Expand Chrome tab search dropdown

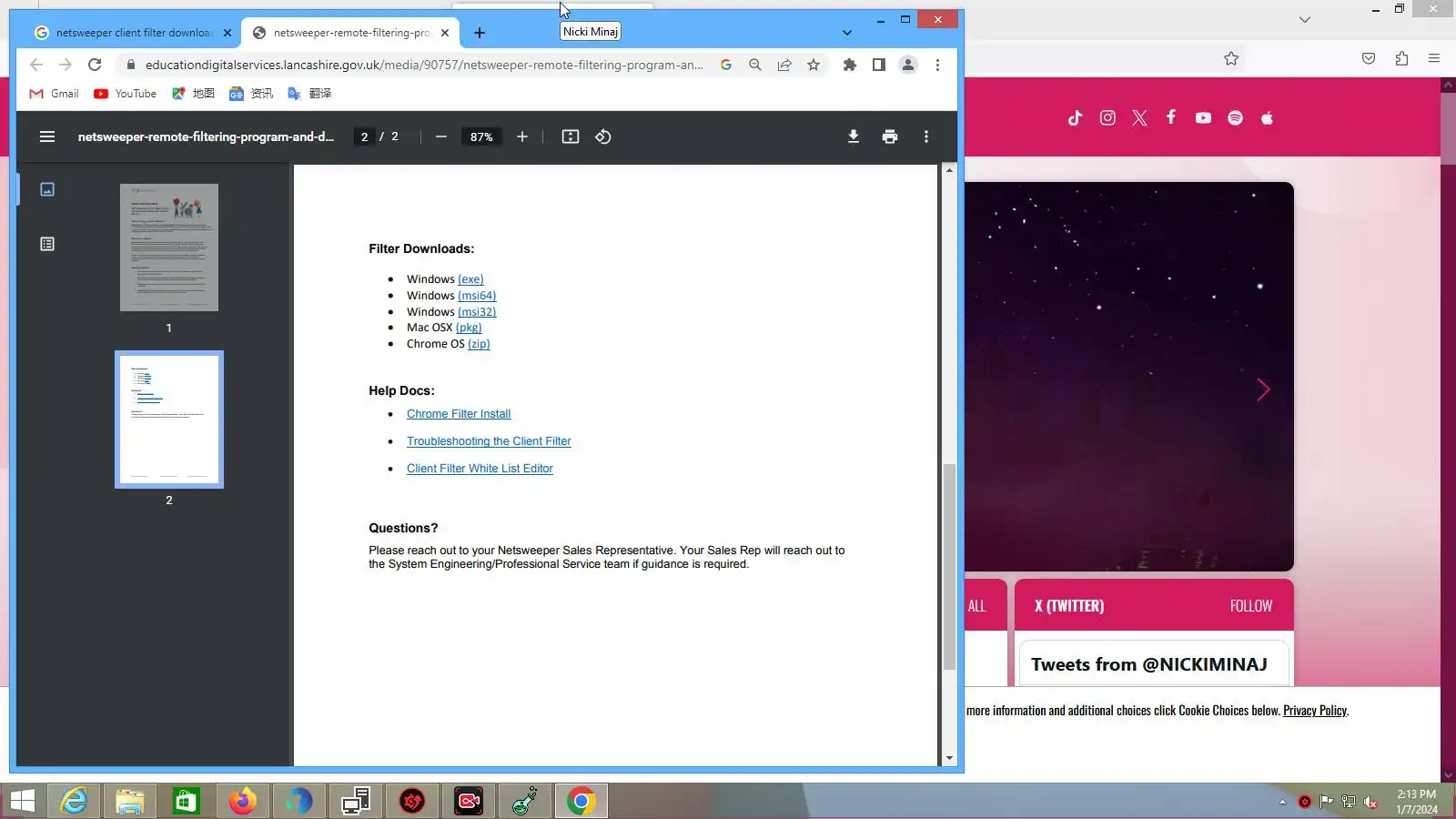point(847,33)
